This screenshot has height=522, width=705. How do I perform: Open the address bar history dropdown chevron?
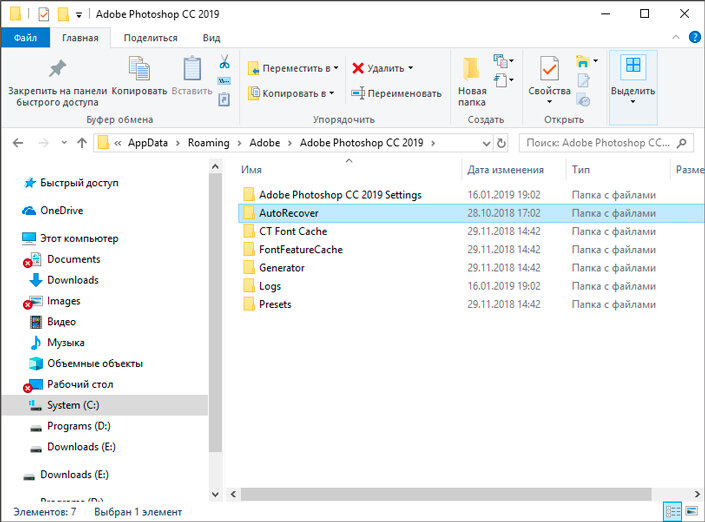pos(486,143)
